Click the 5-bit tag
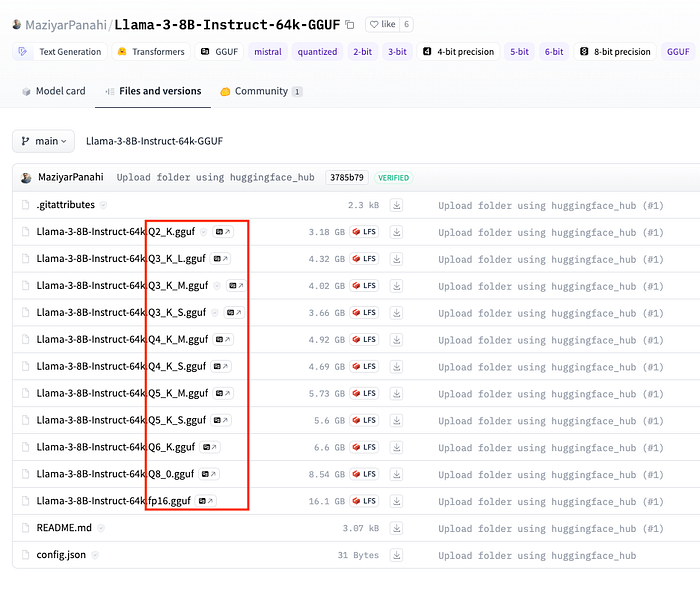Image resolution: width=700 pixels, height=595 pixels. (519, 52)
